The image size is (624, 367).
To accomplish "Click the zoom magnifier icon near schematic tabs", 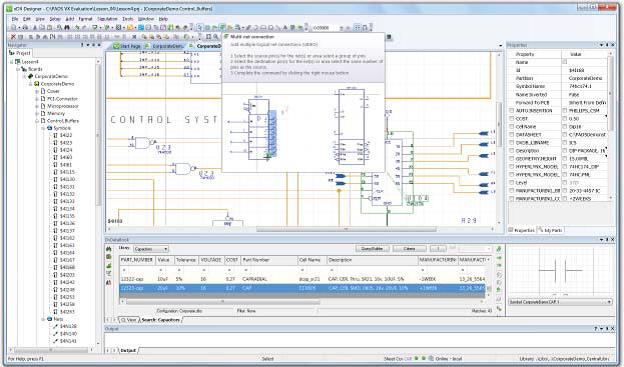I will 216,37.
